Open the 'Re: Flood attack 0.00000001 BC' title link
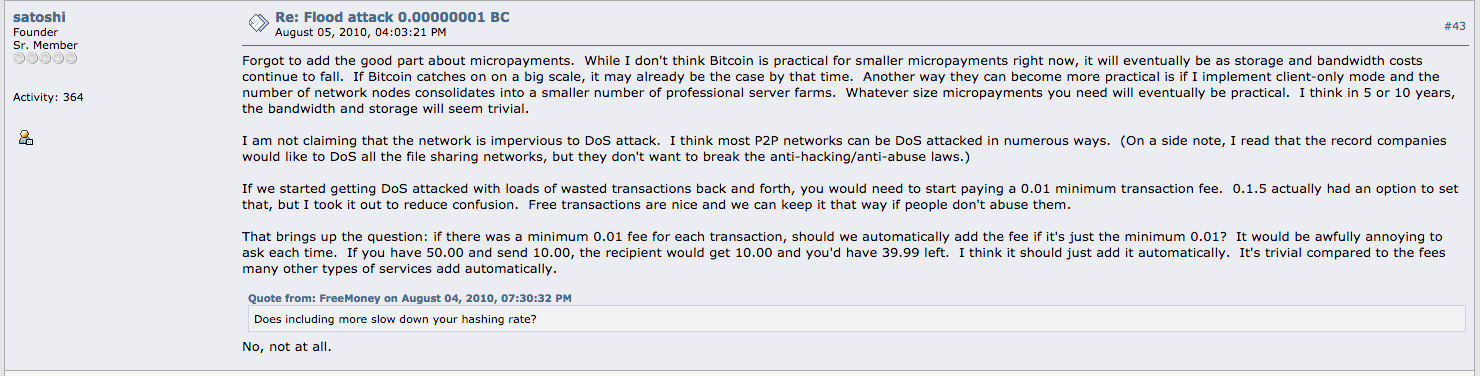The height and width of the screenshot is (376, 1480). pyautogui.click(x=392, y=17)
